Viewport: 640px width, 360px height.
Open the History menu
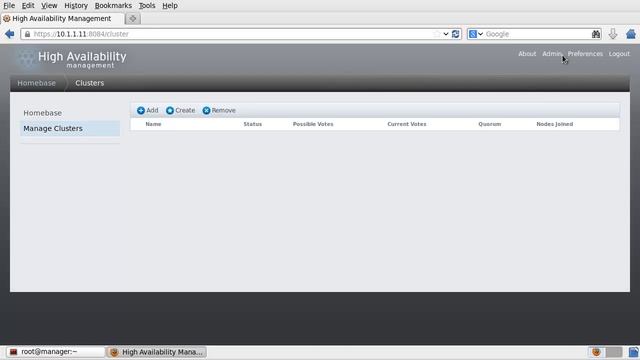point(76,6)
